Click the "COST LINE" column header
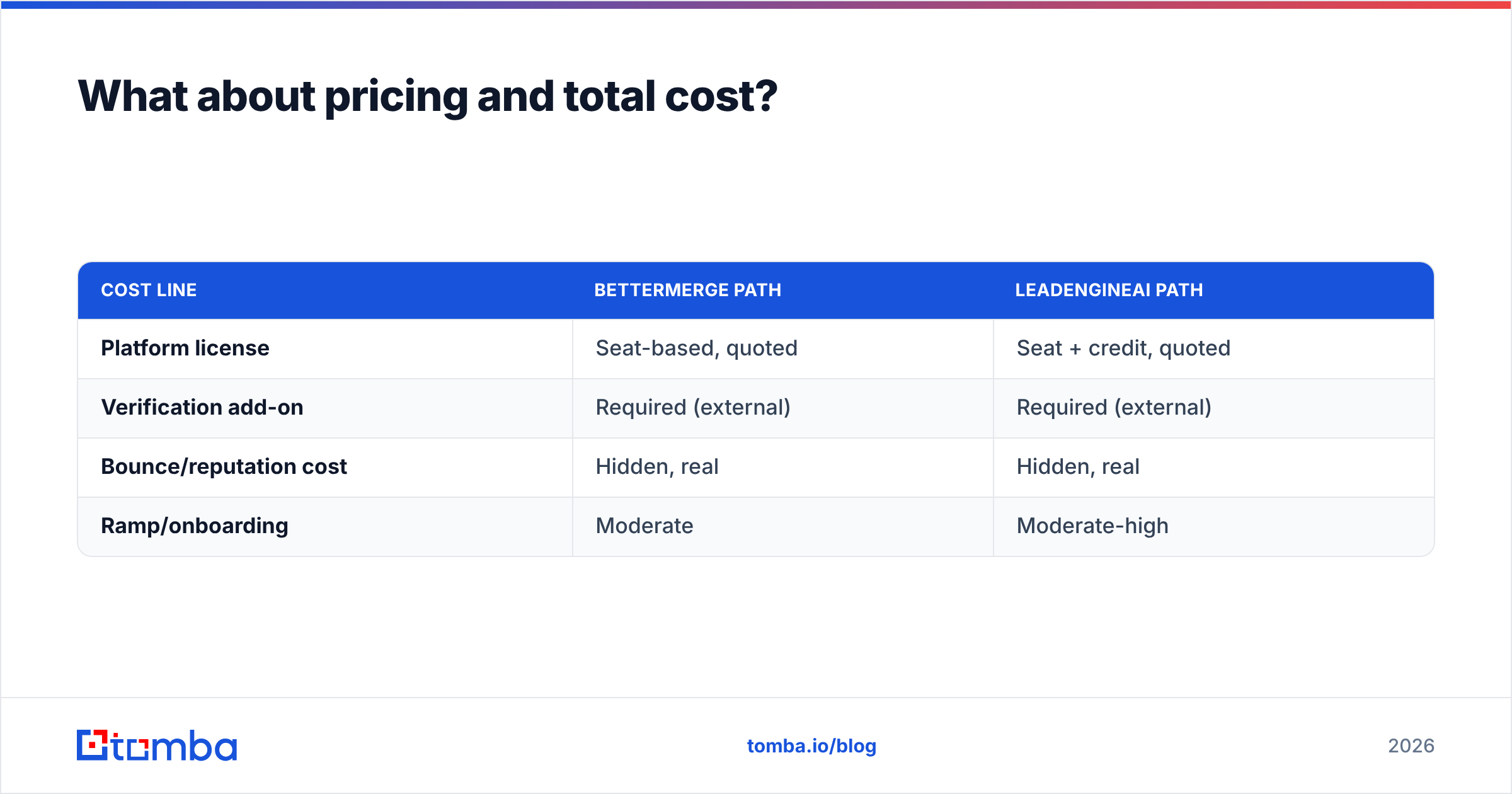The width and height of the screenshot is (1512, 794). click(x=149, y=290)
